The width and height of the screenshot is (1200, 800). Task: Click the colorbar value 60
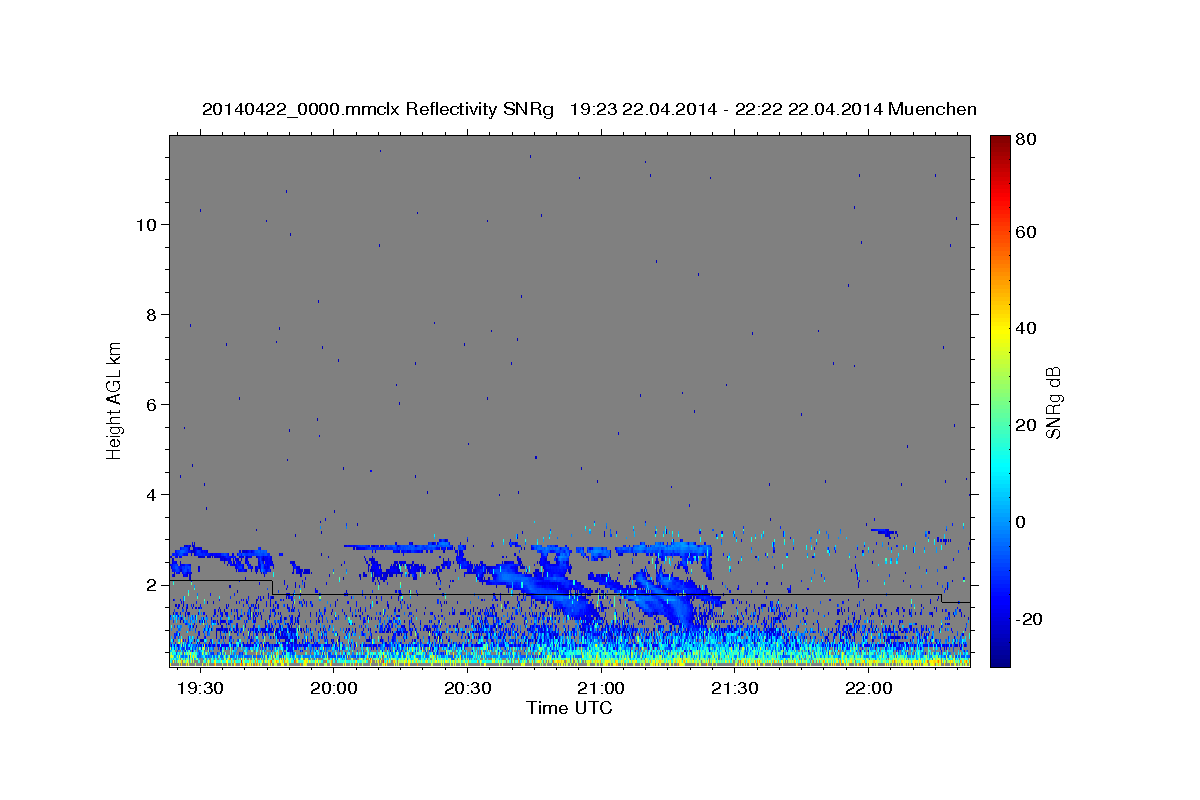click(1027, 232)
